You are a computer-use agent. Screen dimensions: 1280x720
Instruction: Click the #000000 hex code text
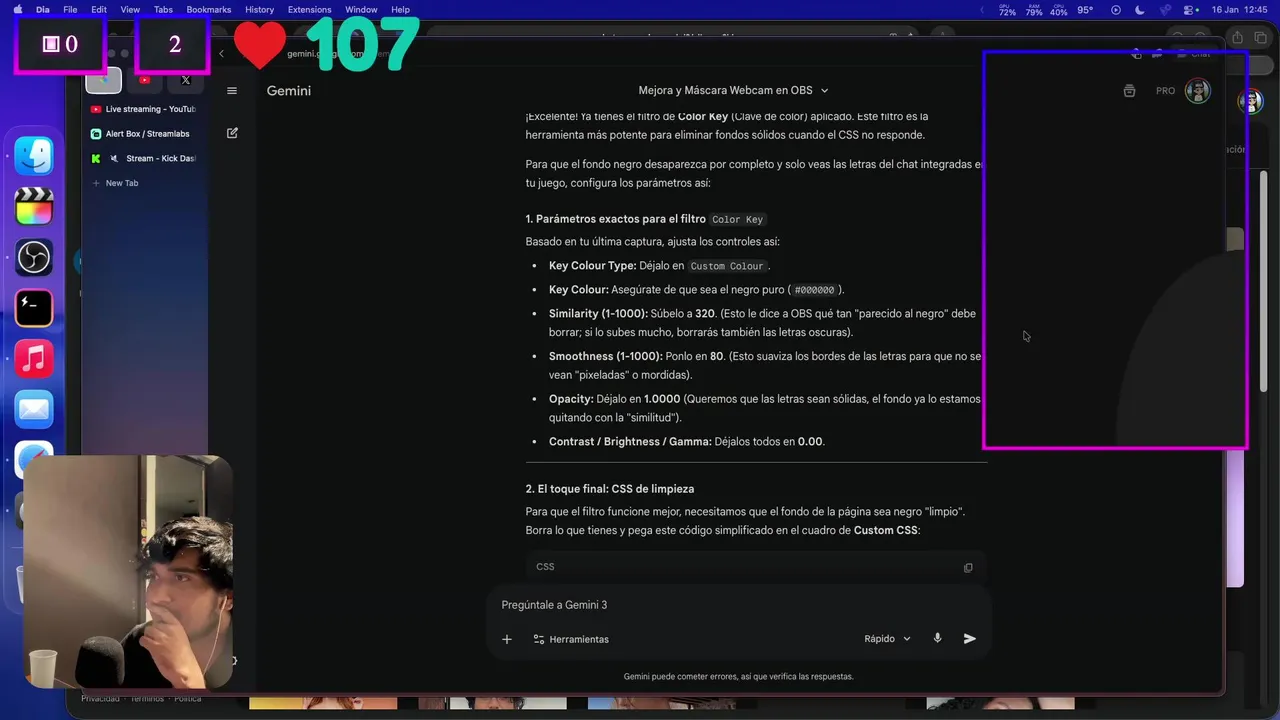814,290
